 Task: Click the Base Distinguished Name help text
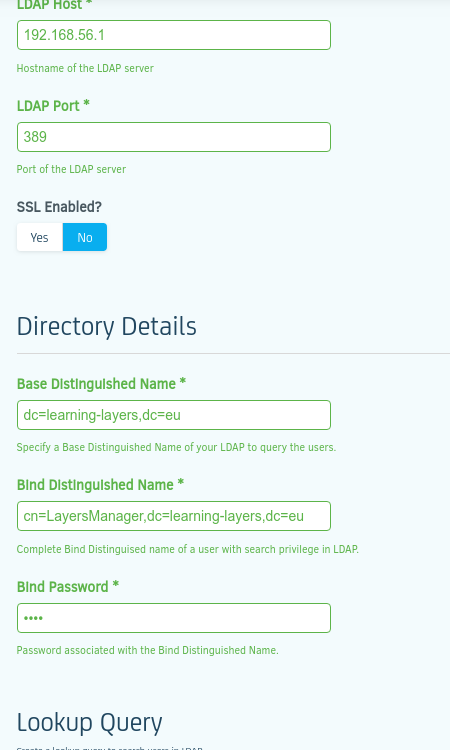pyautogui.click(x=176, y=447)
